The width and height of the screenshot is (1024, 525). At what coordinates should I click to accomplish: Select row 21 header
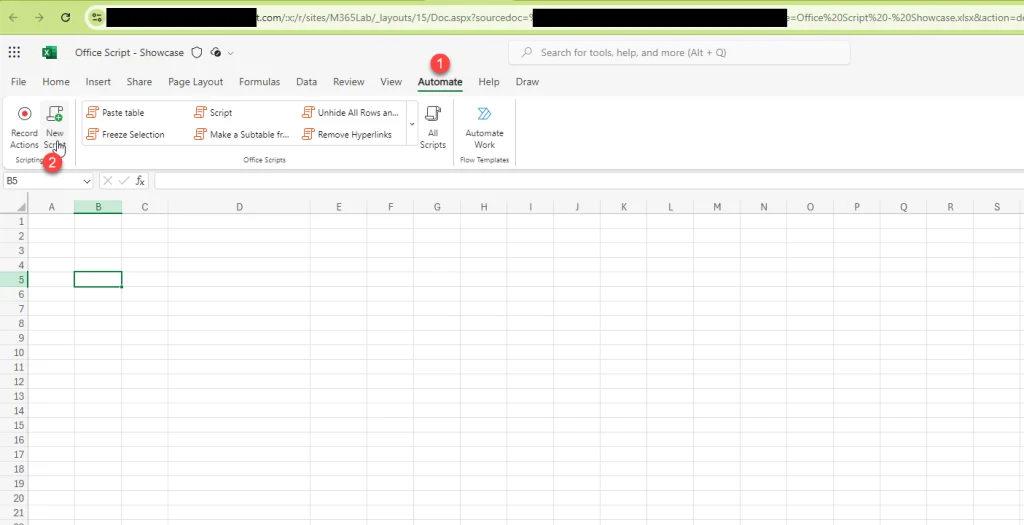click(x=14, y=513)
